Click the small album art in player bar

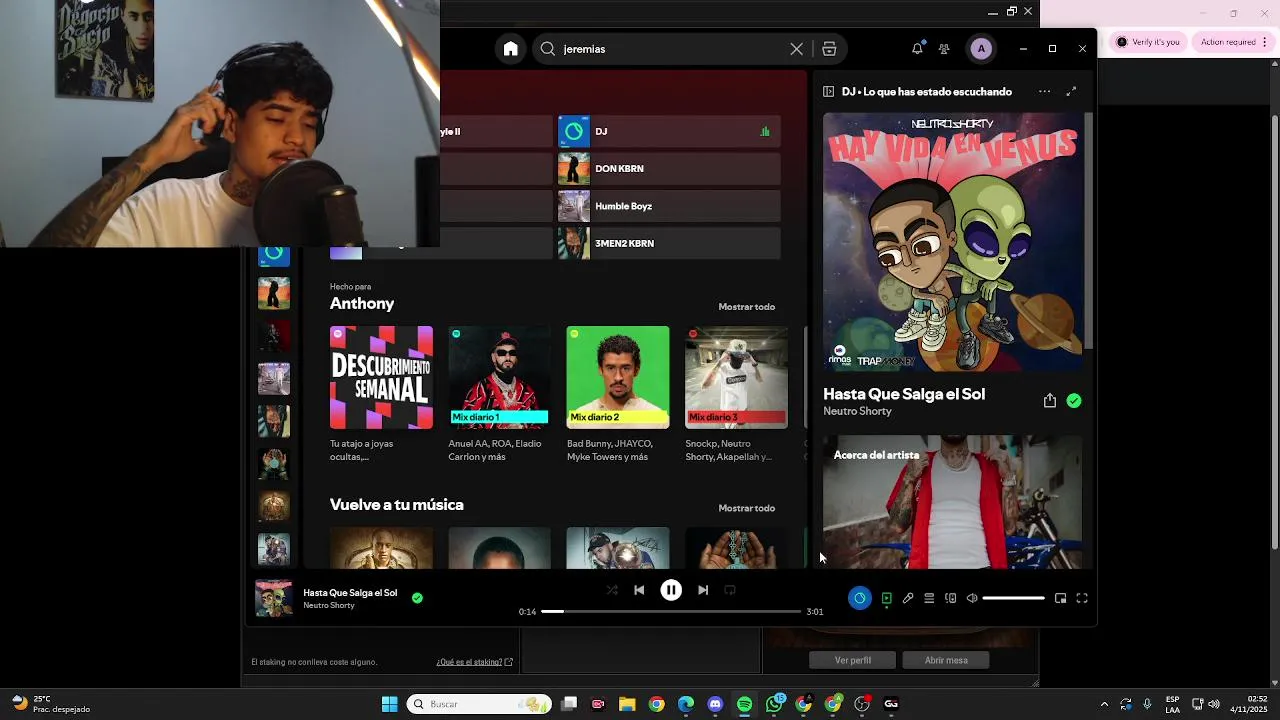click(x=274, y=598)
